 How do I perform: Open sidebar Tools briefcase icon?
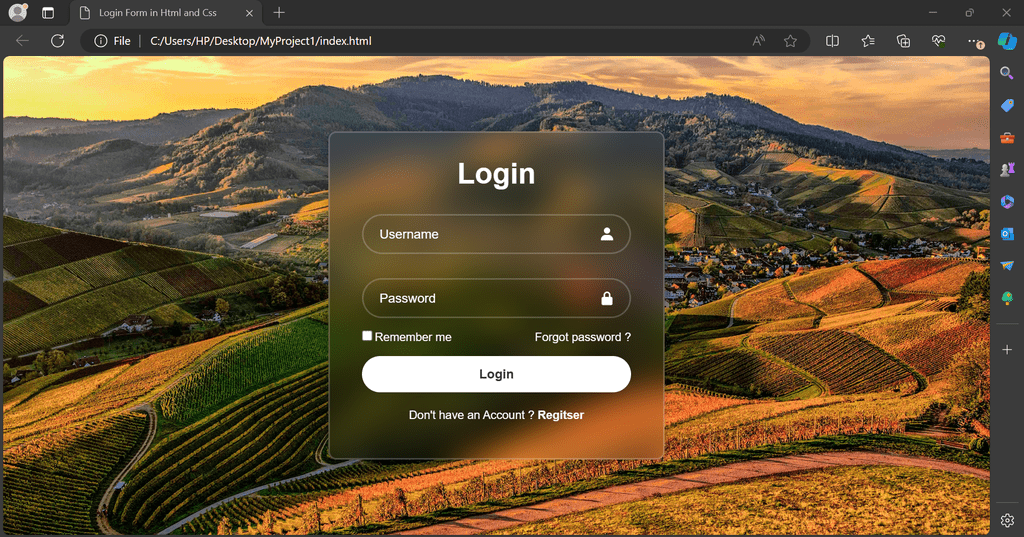[1007, 137]
